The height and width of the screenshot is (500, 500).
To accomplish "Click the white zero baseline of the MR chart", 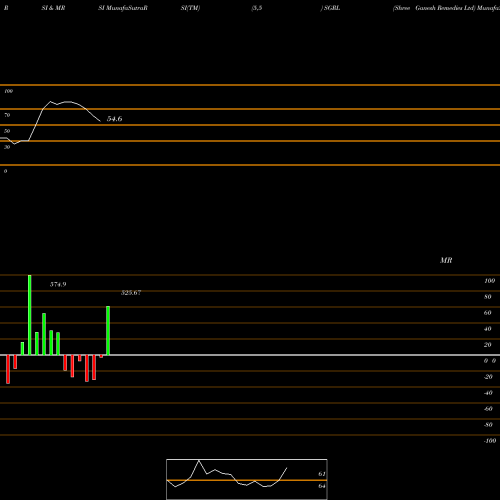I will click(x=250, y=355).
